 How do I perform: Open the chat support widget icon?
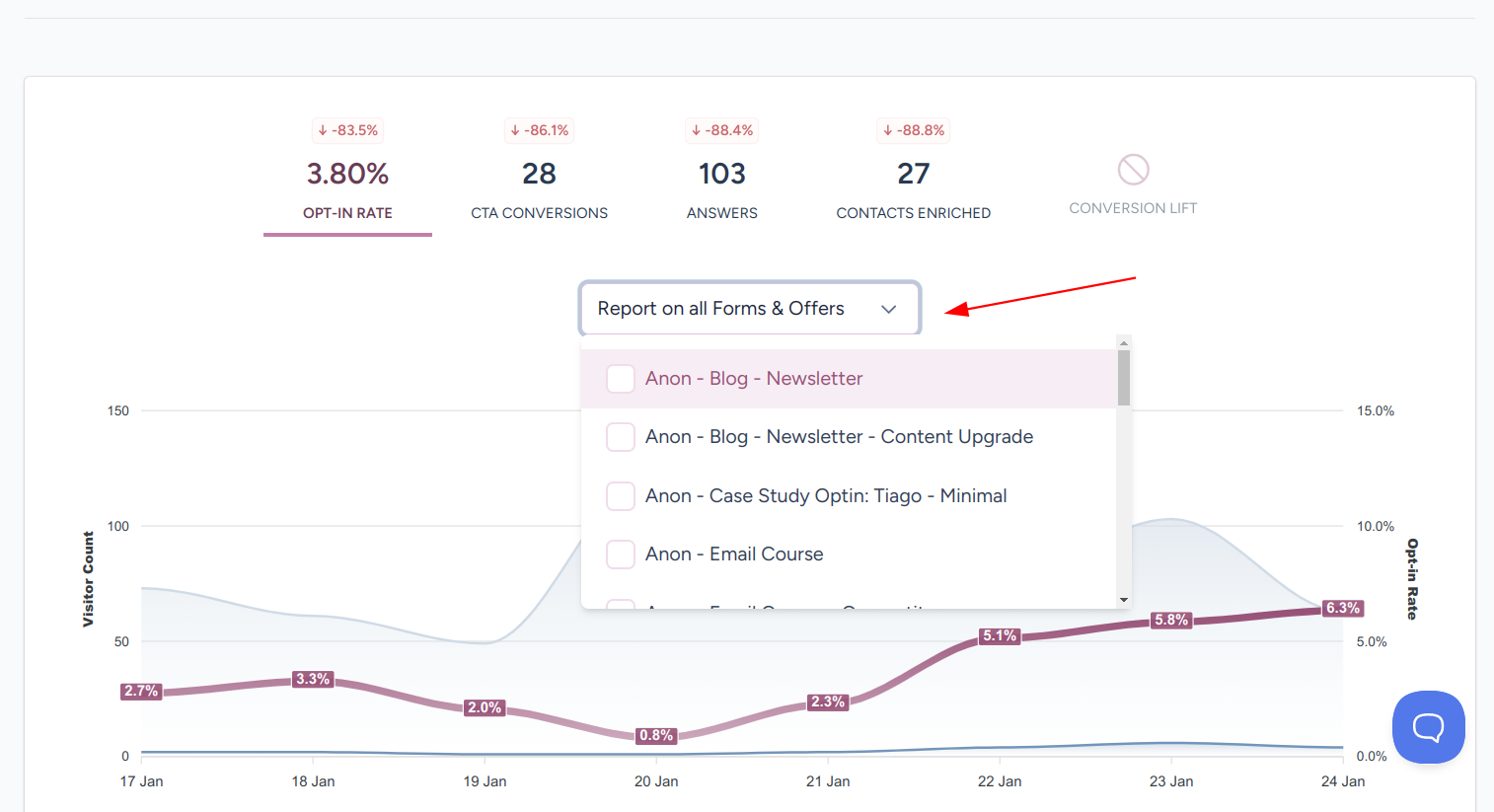pos(1428,727)
